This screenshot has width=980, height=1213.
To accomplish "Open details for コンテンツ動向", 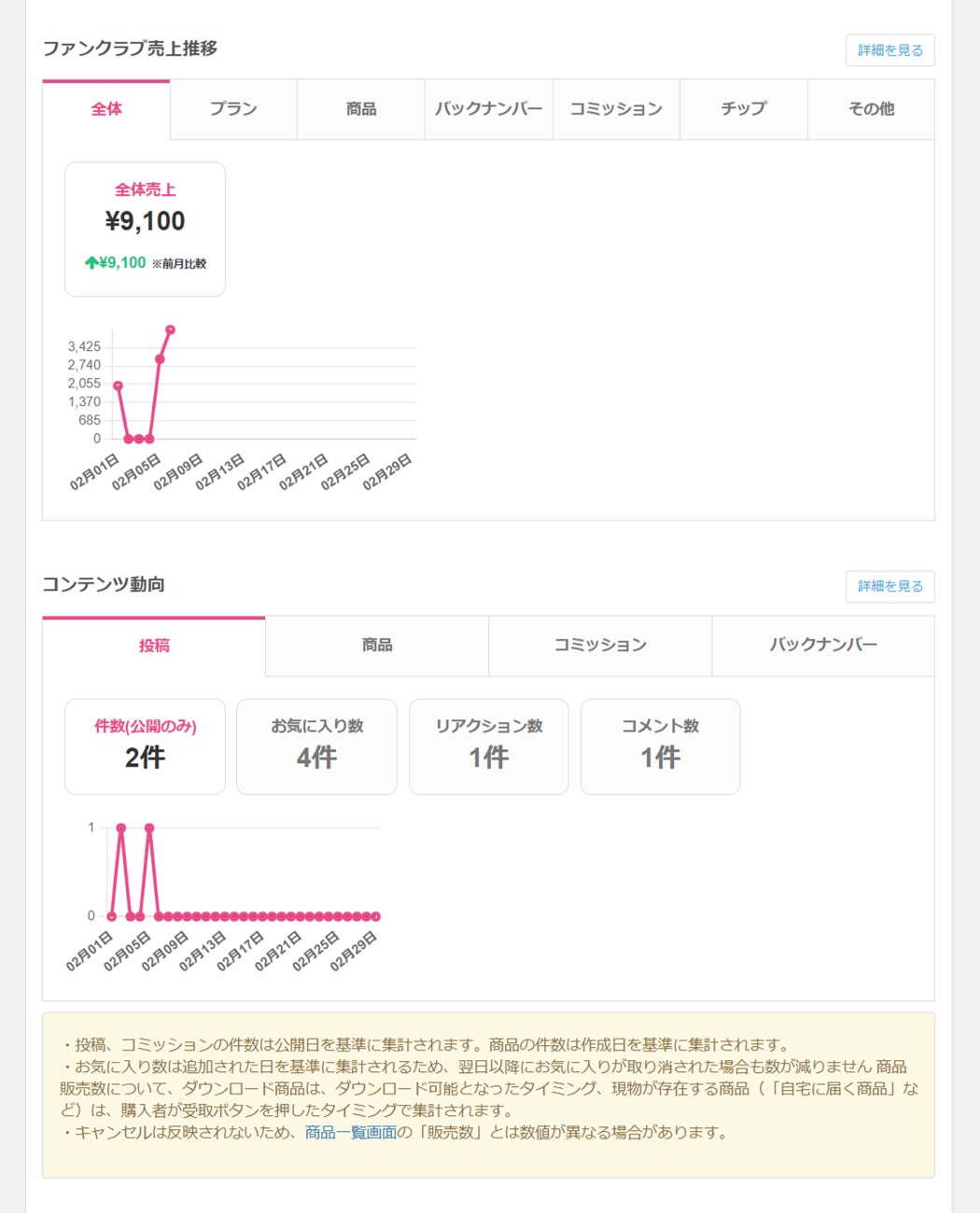I will coord(889,586).
